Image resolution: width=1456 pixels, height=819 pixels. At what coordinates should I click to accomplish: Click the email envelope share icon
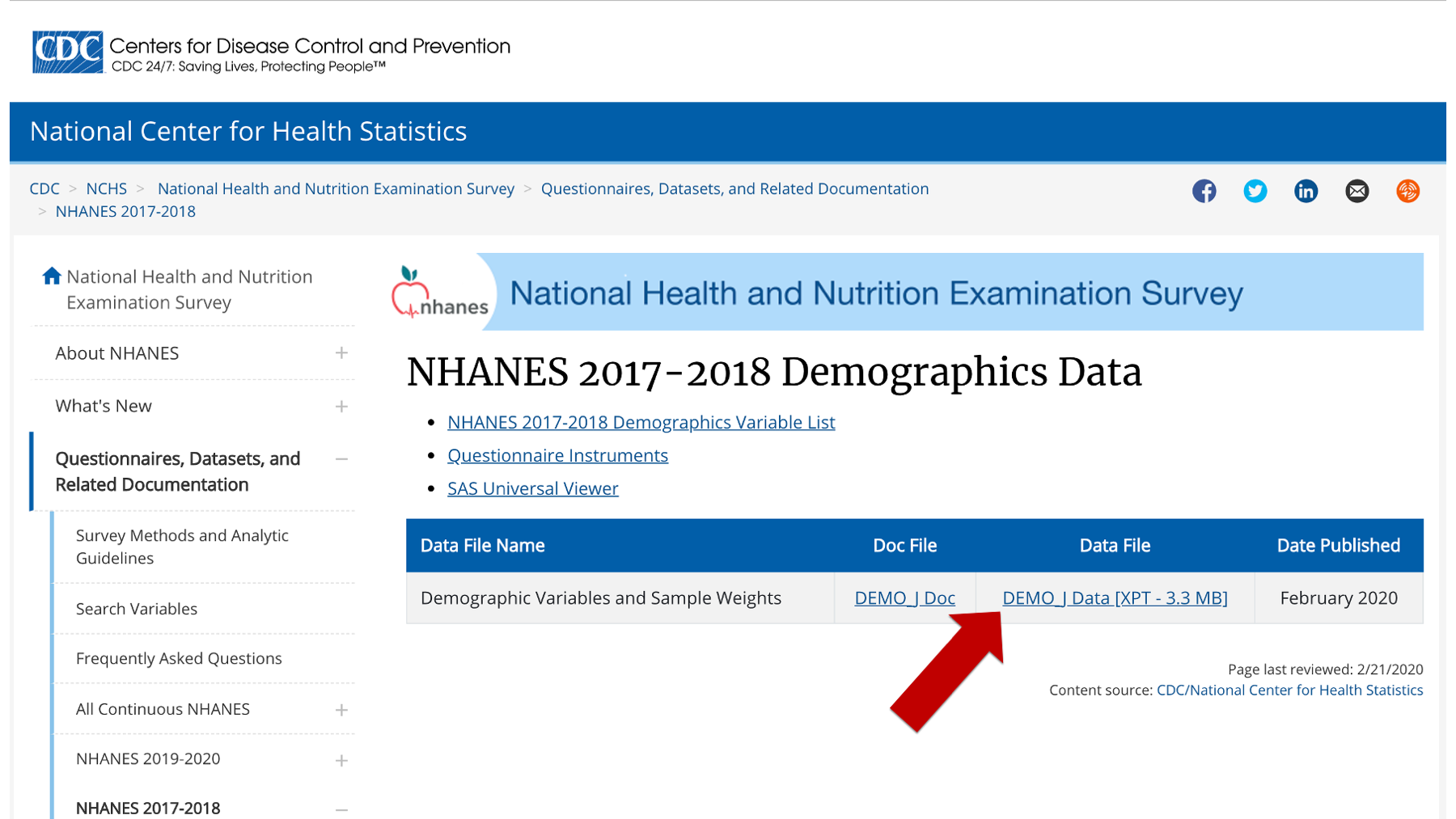[1357, 192]
